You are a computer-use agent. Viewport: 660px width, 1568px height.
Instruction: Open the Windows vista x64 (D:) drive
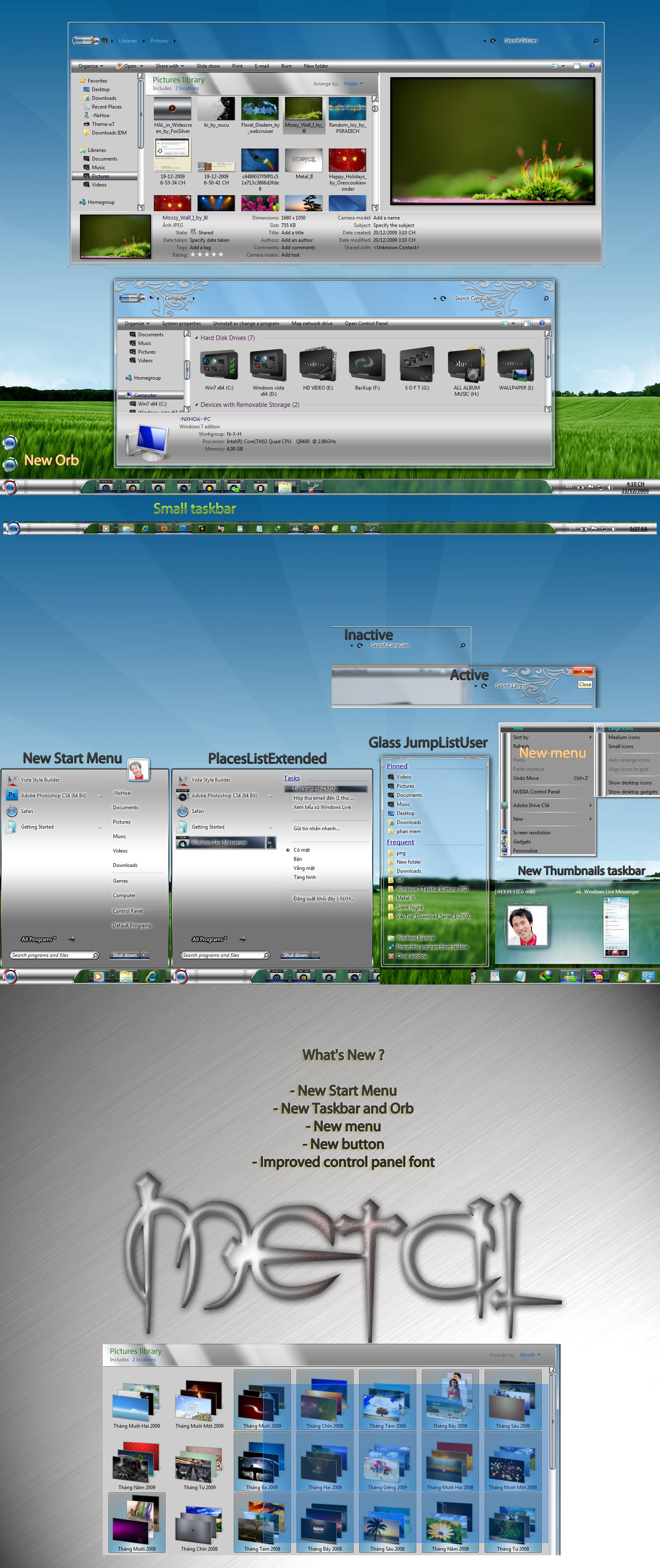[268, 365]
